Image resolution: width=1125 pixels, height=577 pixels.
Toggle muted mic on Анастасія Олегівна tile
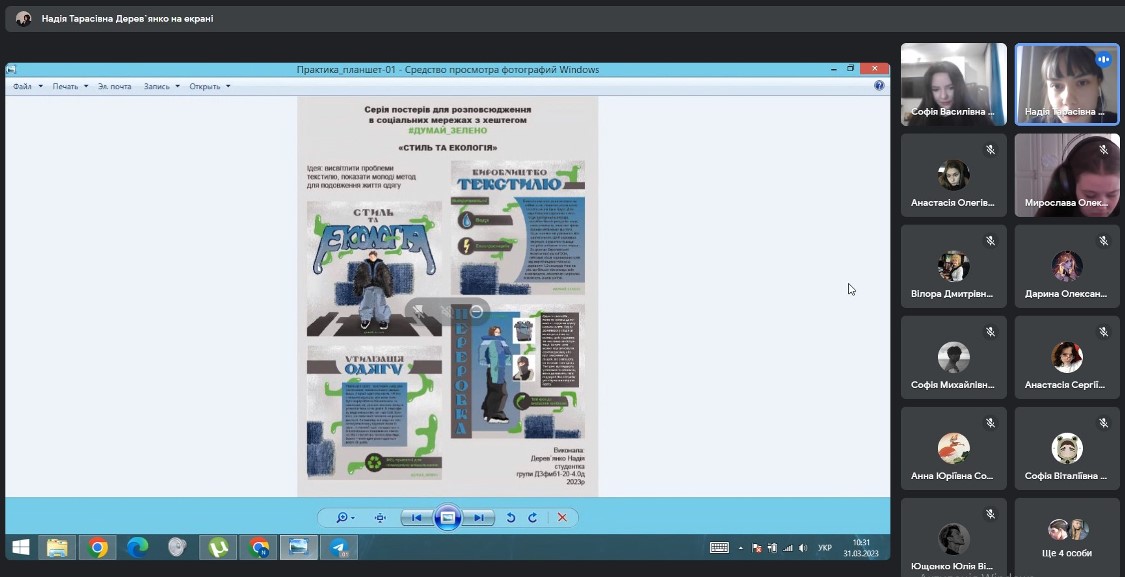(990, 149)
